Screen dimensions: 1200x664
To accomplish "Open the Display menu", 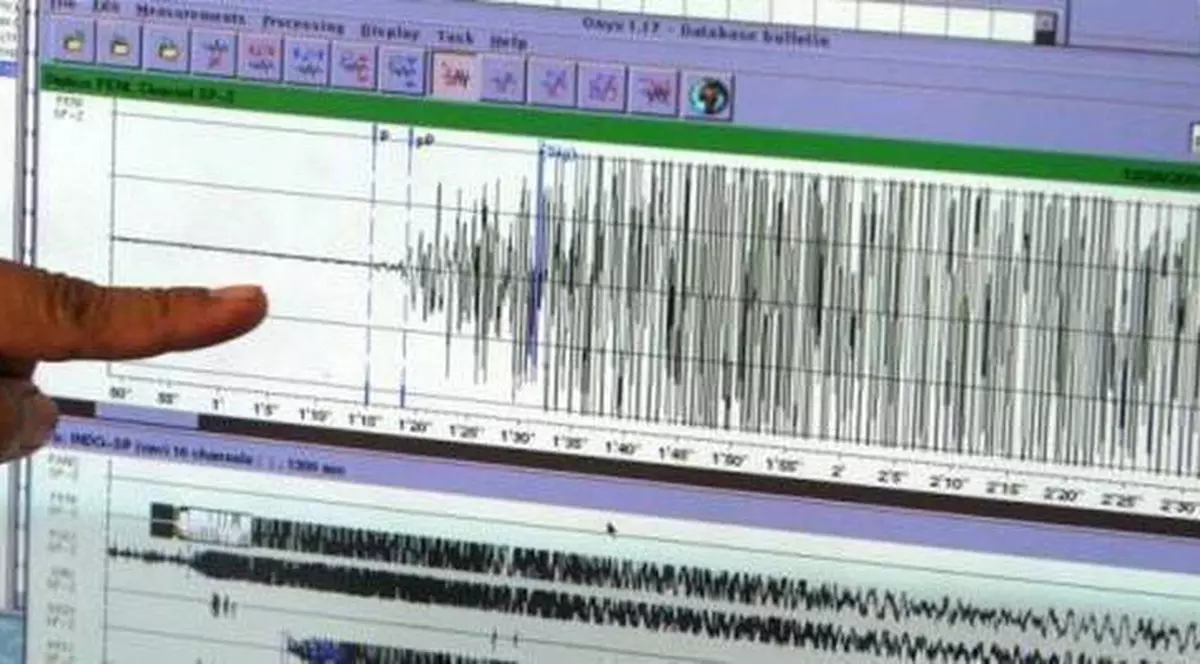I will [x=390, y=27].
